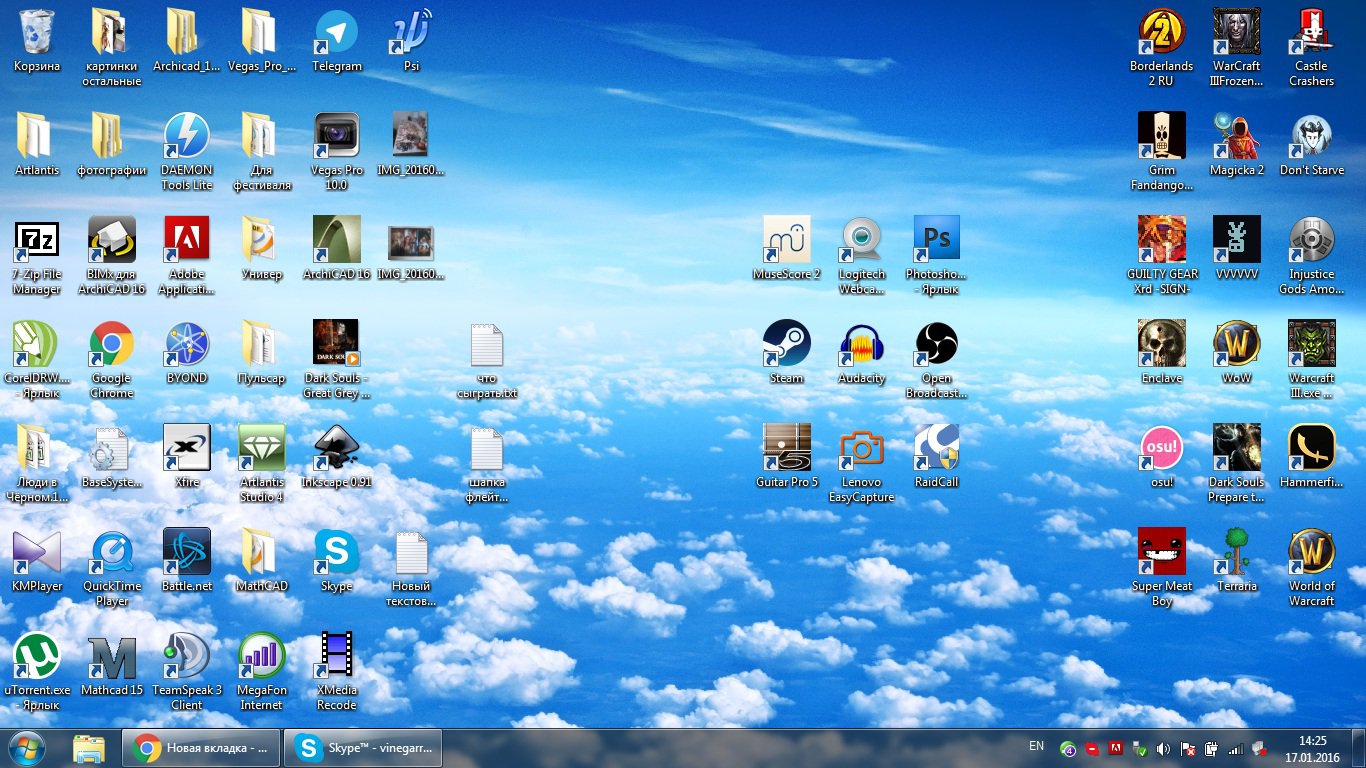
Task: Click the Action Center flag tray icon
Action: coord(1188,749)
